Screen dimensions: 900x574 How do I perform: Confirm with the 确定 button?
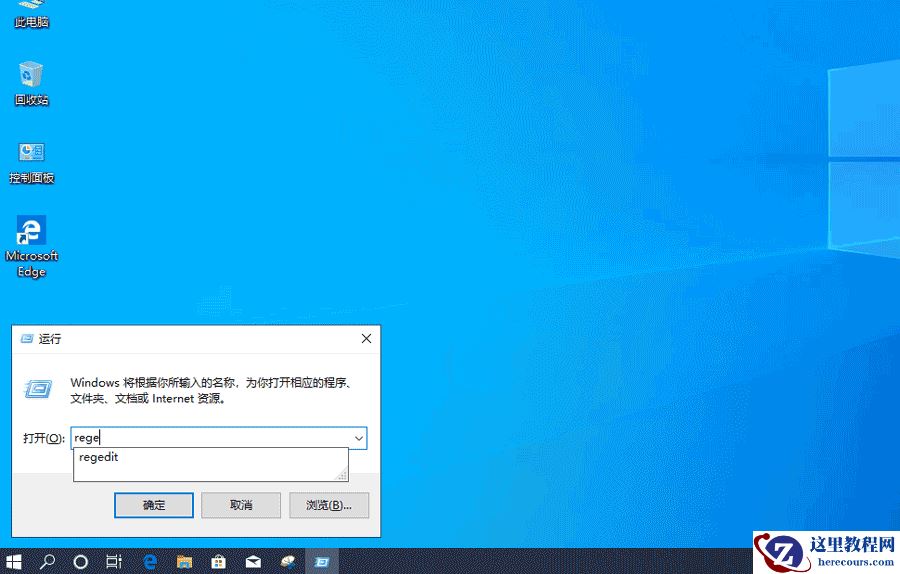pos(154,505)
